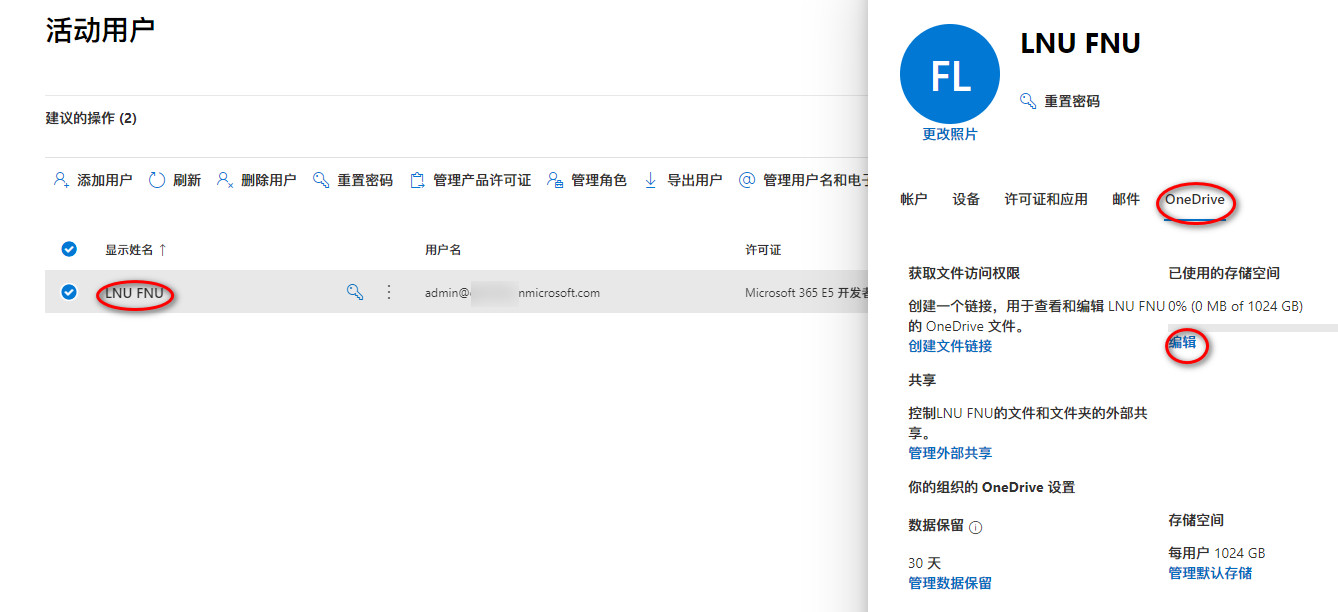Click the 重置密码 link in user panel
This screenshot has height=612, width=1338.
pos(1072,101)
